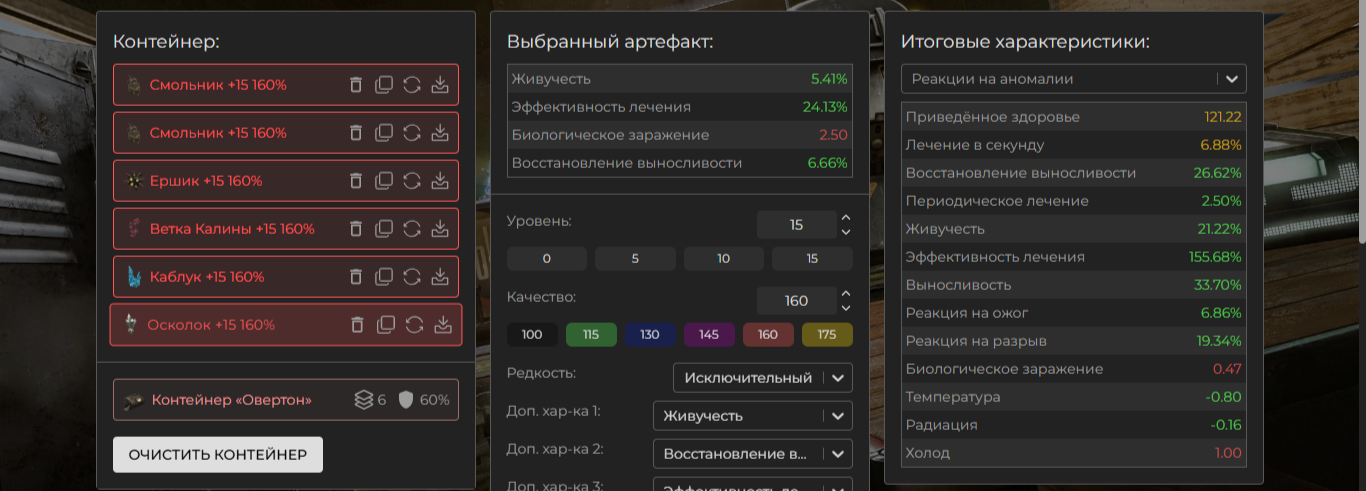1366x491 pixels.
Task: Click the Качество input field showing 160
Action: click(796, 301)
